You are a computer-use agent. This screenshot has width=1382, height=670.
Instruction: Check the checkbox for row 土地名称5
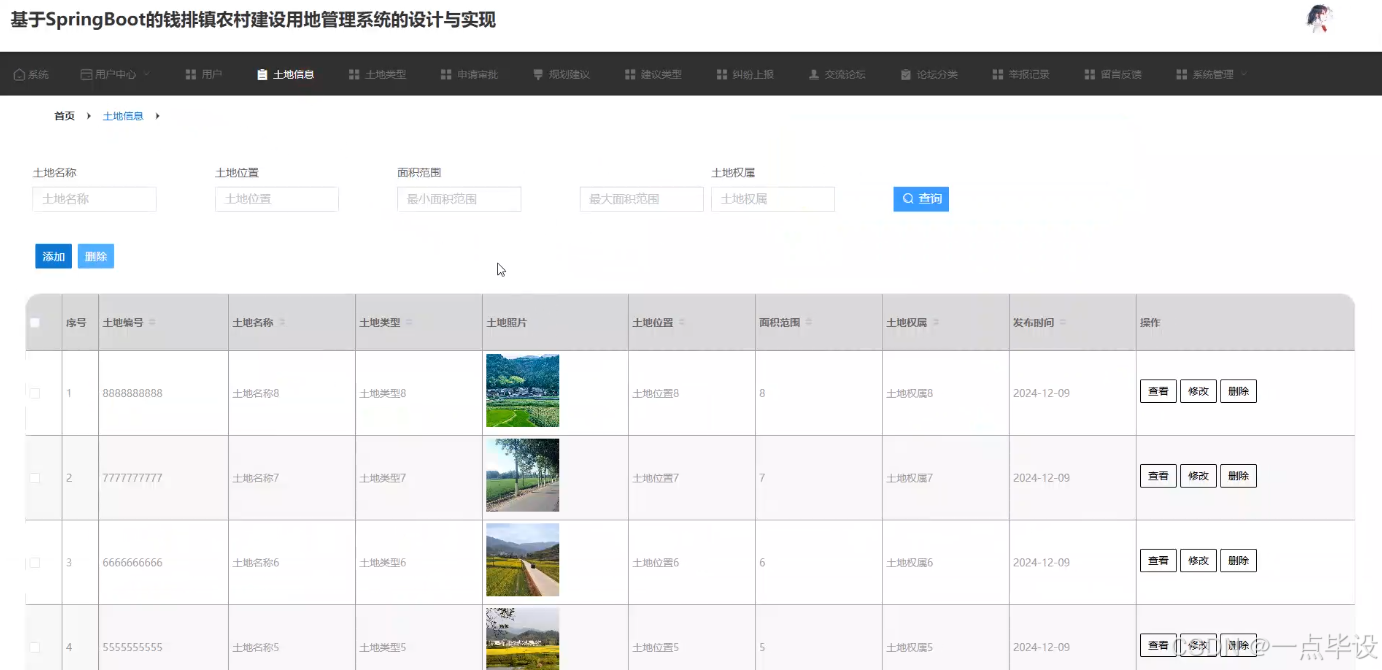tap(35, 648)
